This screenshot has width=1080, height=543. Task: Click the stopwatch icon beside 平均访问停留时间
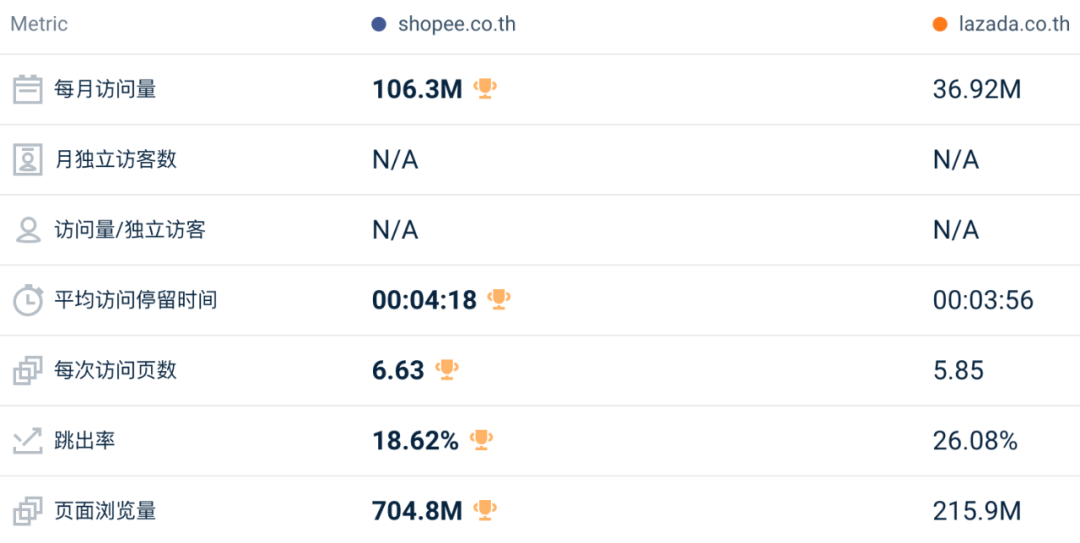[27, 300]
